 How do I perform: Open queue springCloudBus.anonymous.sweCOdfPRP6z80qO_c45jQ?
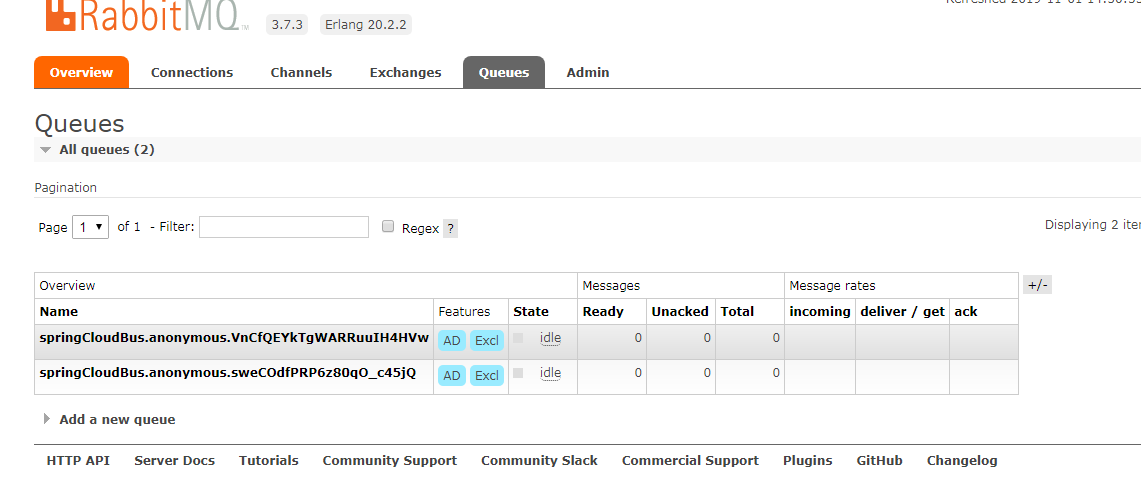pos(228,372)
